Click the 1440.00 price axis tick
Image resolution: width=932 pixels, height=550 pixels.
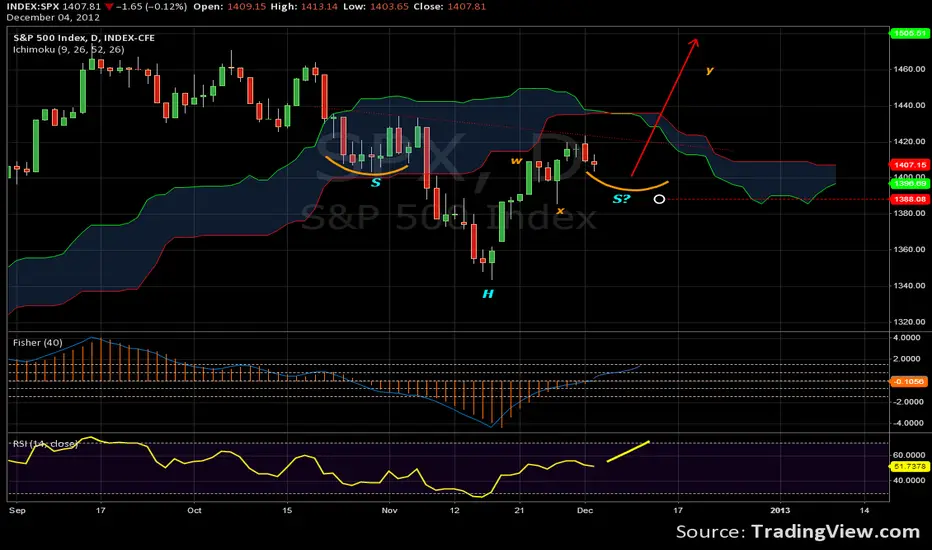(x=909, y=105)
